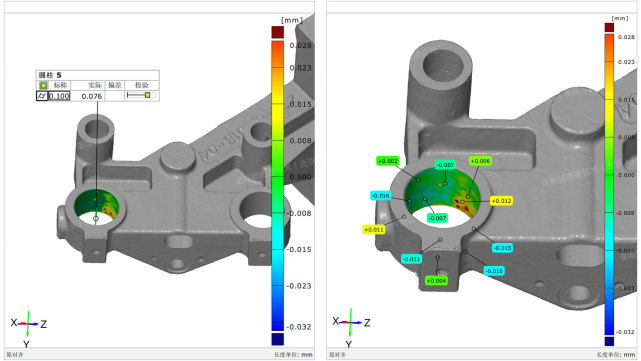Select the -0.016 label left of the bore
This screenshot has height=361, width=641.
381,196
